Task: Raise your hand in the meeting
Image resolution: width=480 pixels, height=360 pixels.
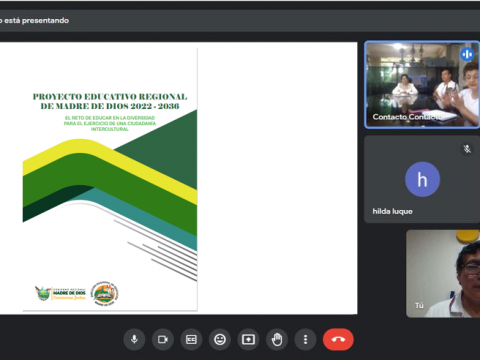Action: 277,340
